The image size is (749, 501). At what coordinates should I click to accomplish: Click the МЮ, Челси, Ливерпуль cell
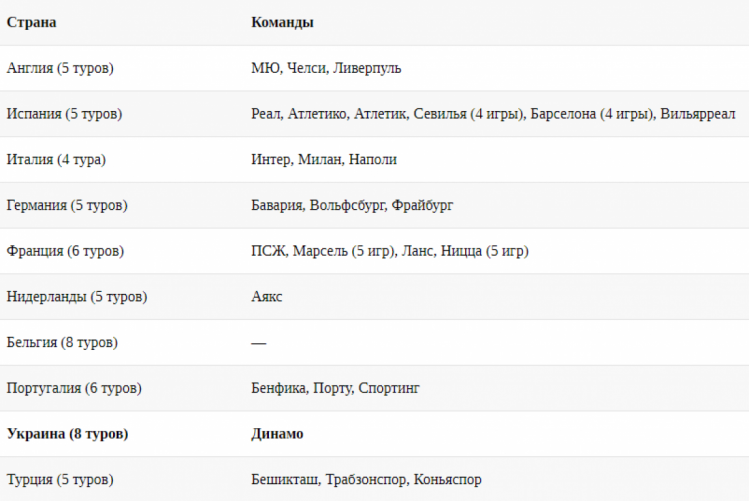point(326,68)
